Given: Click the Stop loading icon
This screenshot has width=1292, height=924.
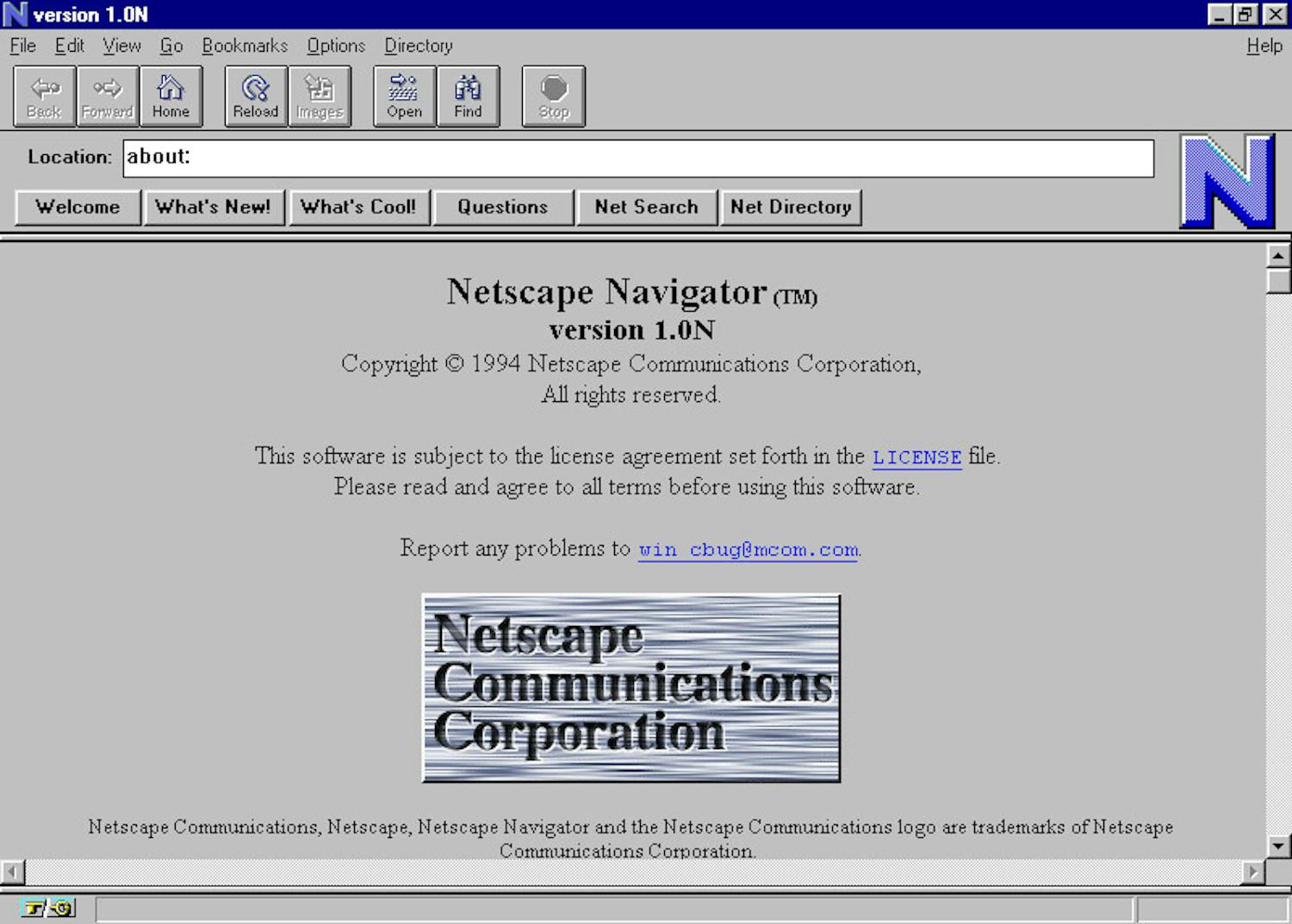Looking at the screenshot, I should point(552,95).
